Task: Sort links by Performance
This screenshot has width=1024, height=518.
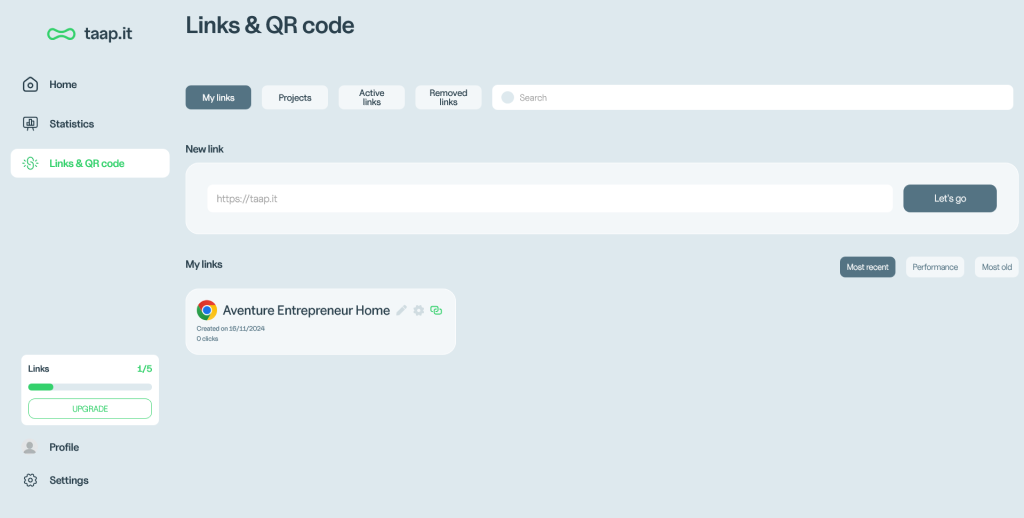Action: coord(935,267)
